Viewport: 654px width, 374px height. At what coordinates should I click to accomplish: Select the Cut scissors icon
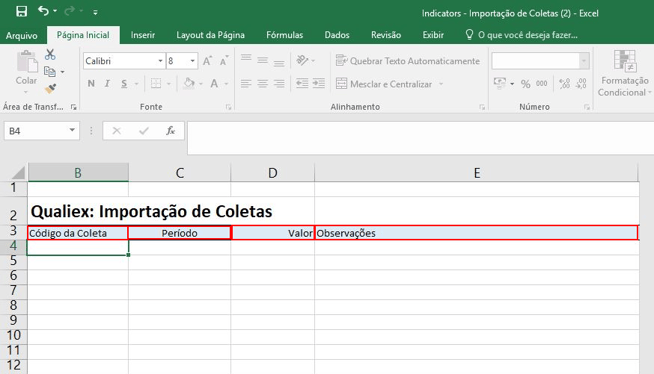click(x=50, y=55)
